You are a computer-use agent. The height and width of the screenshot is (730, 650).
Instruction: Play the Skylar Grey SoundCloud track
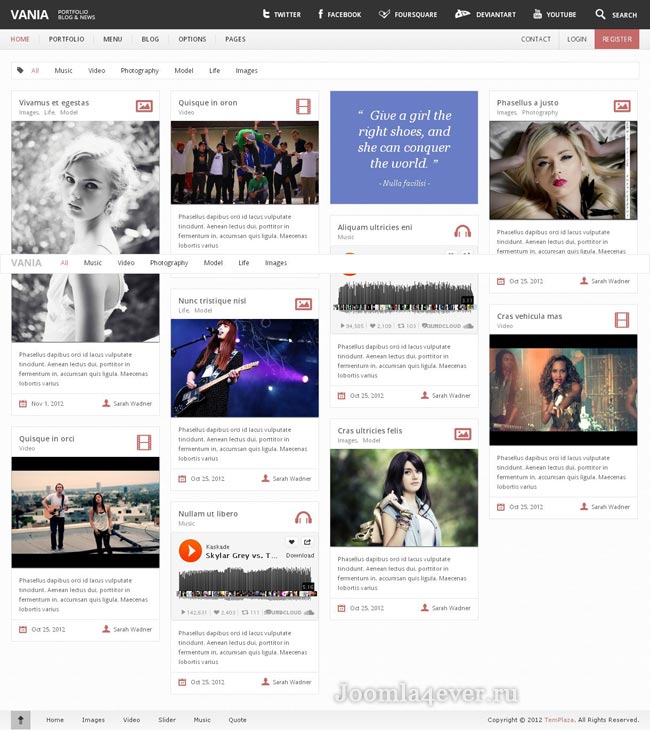(190, 550)
